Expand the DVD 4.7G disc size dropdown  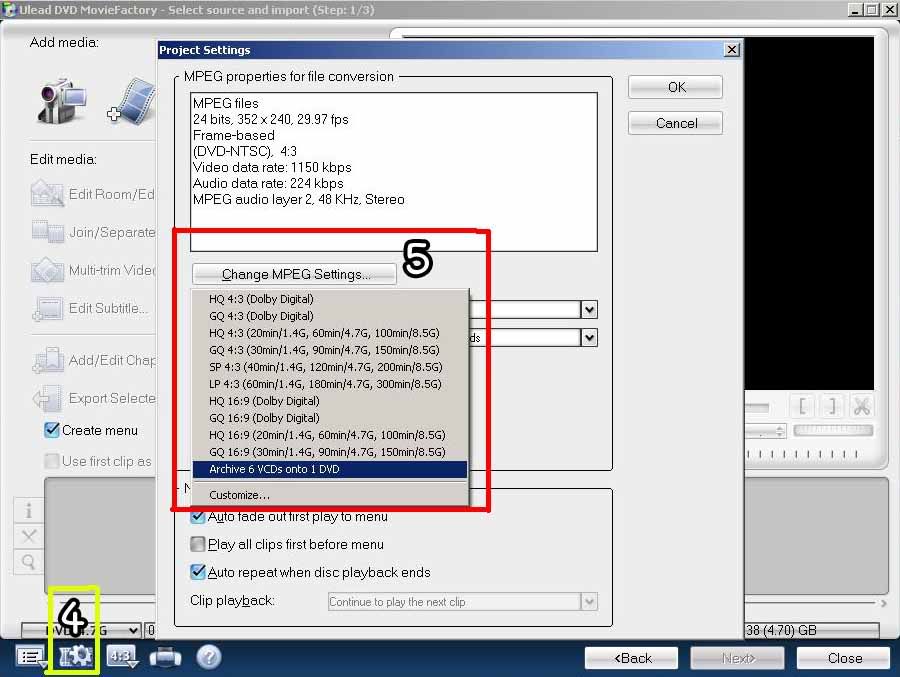[x=130, y=630]
